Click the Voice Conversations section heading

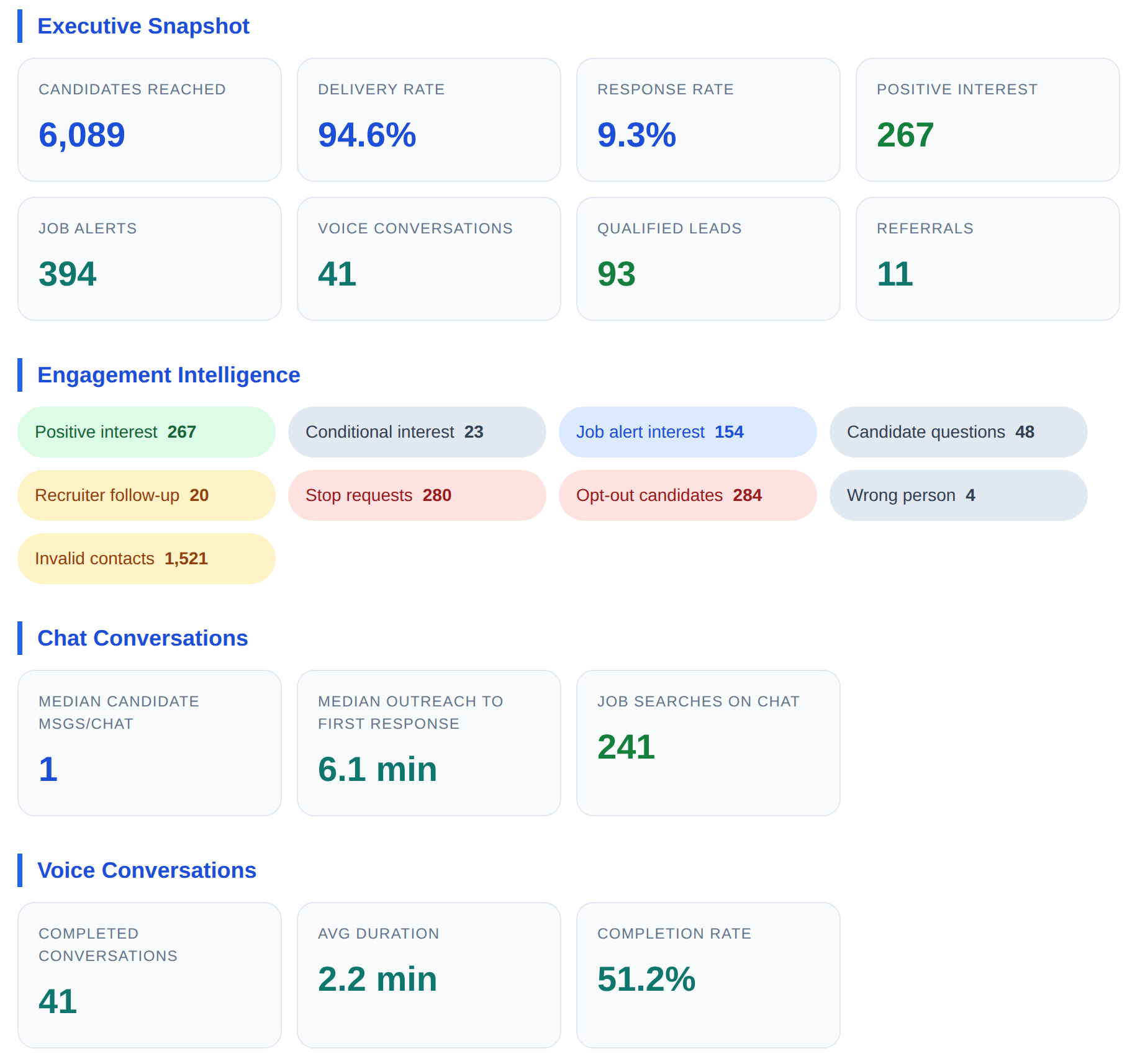(147, 870)
